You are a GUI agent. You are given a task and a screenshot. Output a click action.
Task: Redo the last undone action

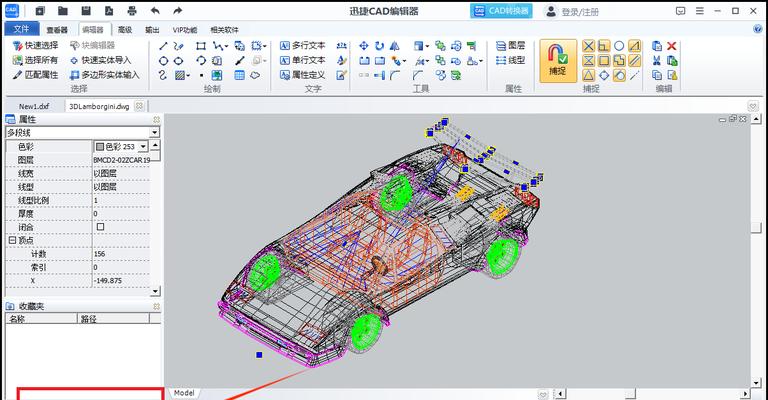(x=177, y=11)
